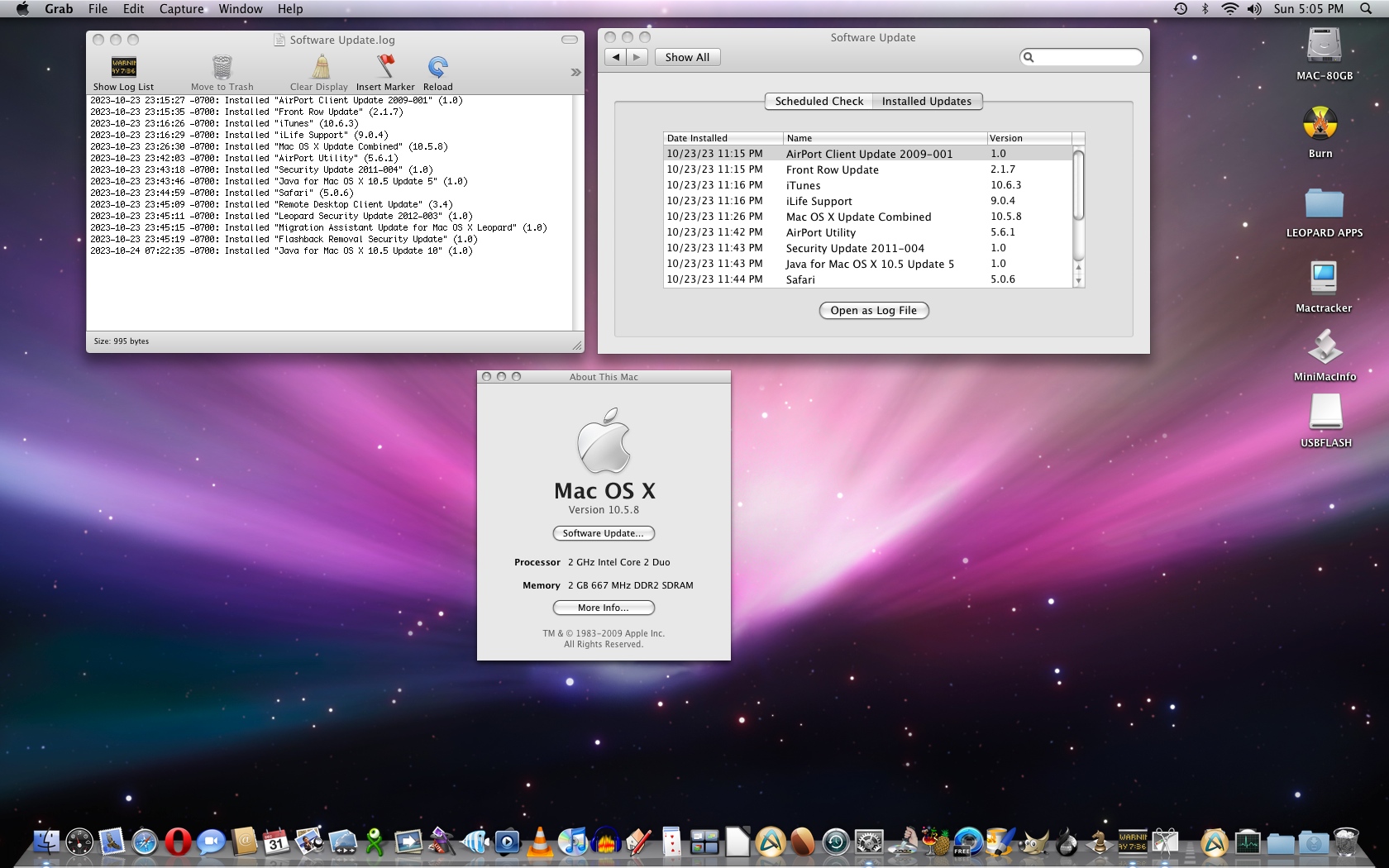1389x868 pixels.
Task: Select the Installed Updates tab
Action: pos(927,101)
